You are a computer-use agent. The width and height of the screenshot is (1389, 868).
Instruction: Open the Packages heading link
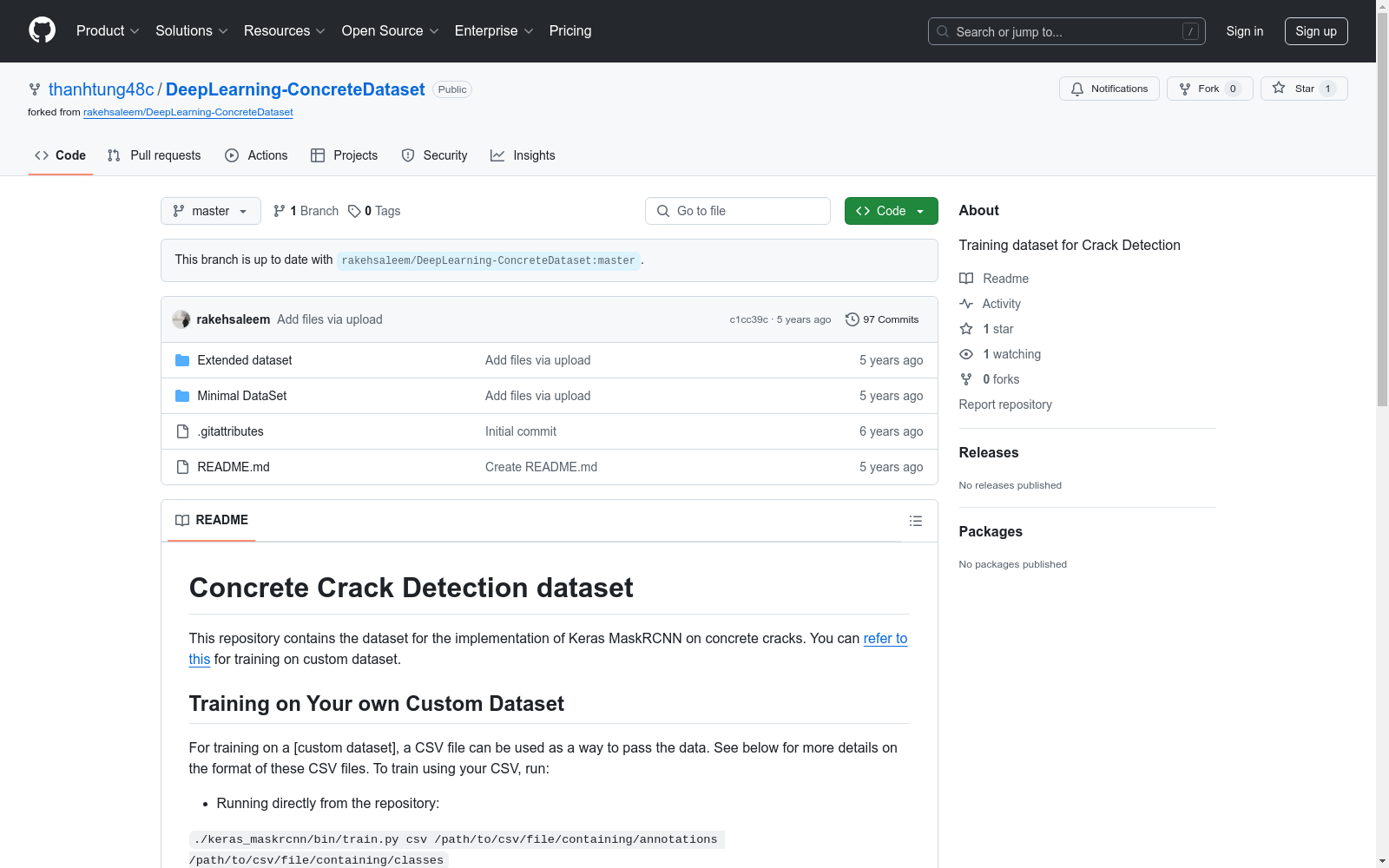tap(991, 531)
